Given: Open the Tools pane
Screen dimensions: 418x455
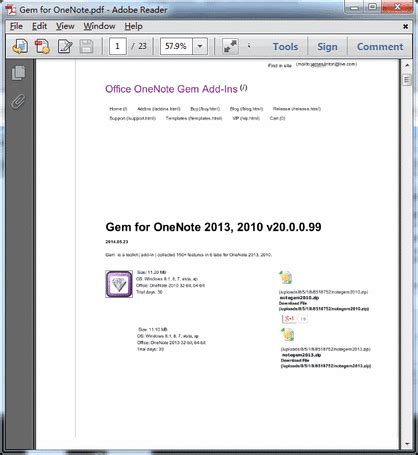Looking at the screenshot, I should (x=285, y=47).
